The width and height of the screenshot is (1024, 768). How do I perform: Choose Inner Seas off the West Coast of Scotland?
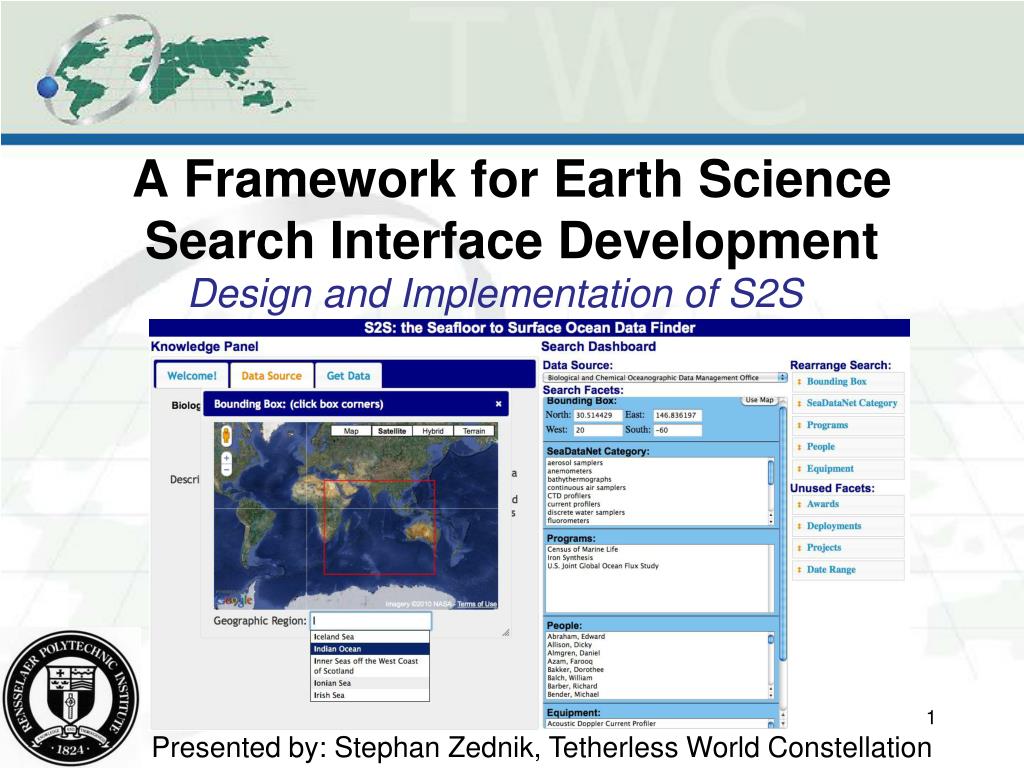(x=370, y=666)
